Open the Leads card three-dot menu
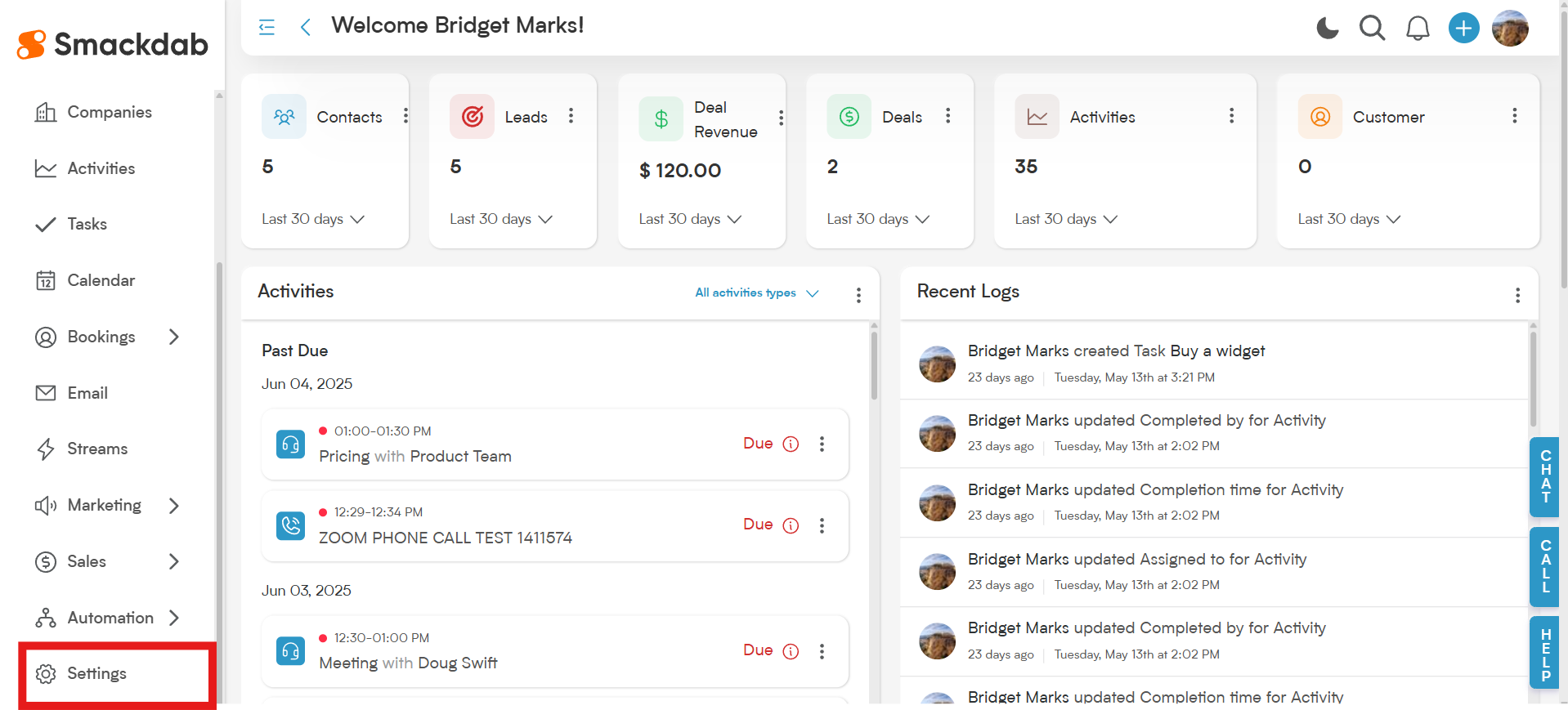The image size is (1568, 710). coord(571,116)
